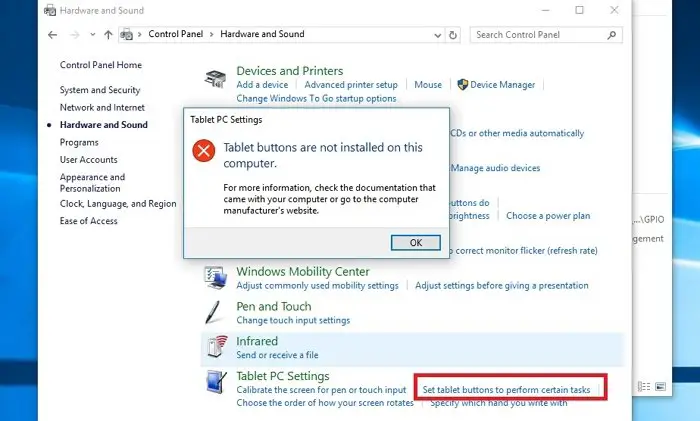The image size is (700, 421).
Task: Select Hardware and Sound in sidebar
Action: click(104, 125)
